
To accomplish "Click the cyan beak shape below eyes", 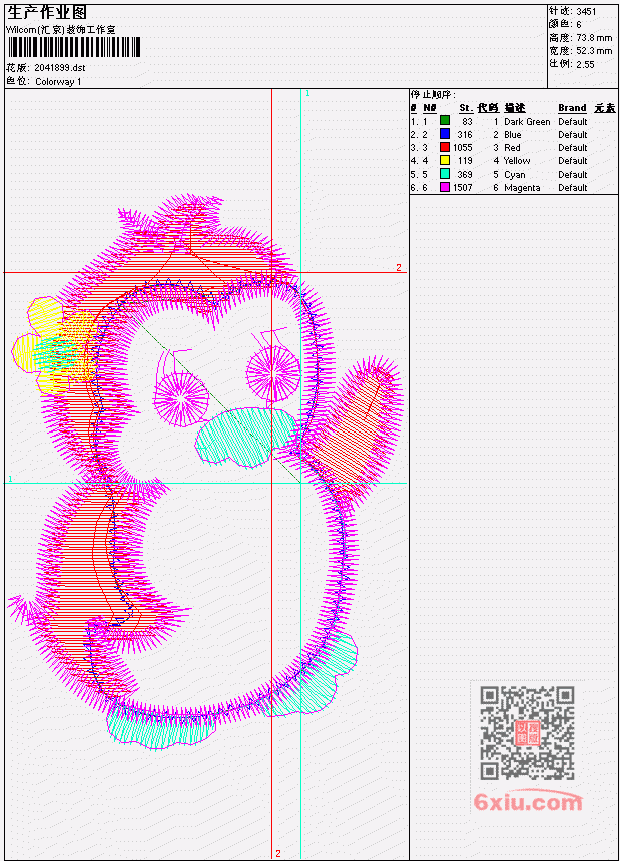I will [246, 438].
